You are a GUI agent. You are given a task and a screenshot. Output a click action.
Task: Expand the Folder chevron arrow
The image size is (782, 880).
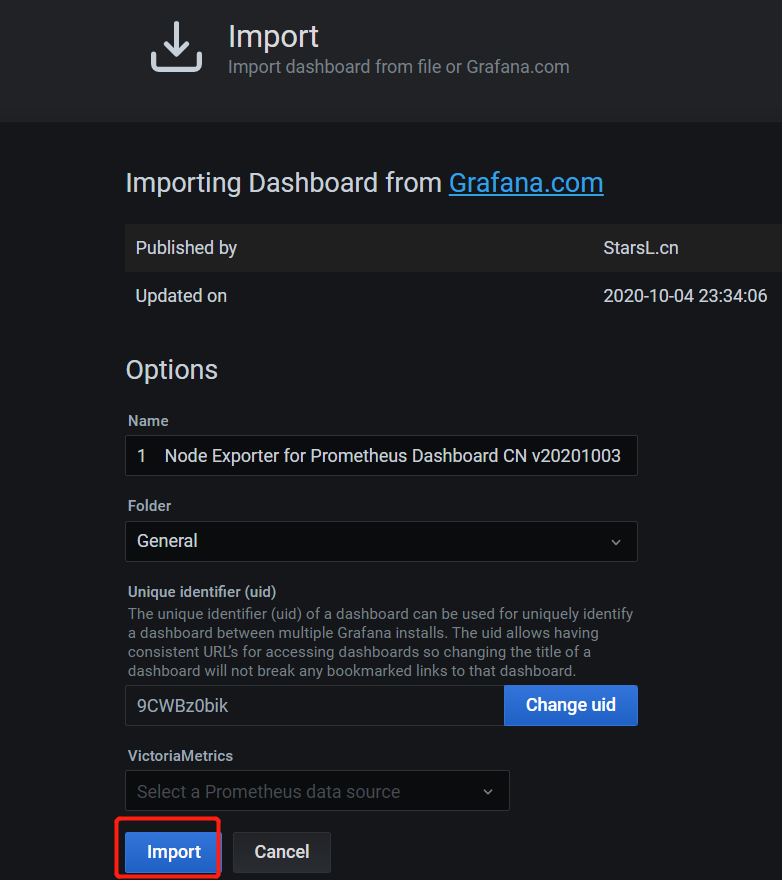click(x=616, y=542)
